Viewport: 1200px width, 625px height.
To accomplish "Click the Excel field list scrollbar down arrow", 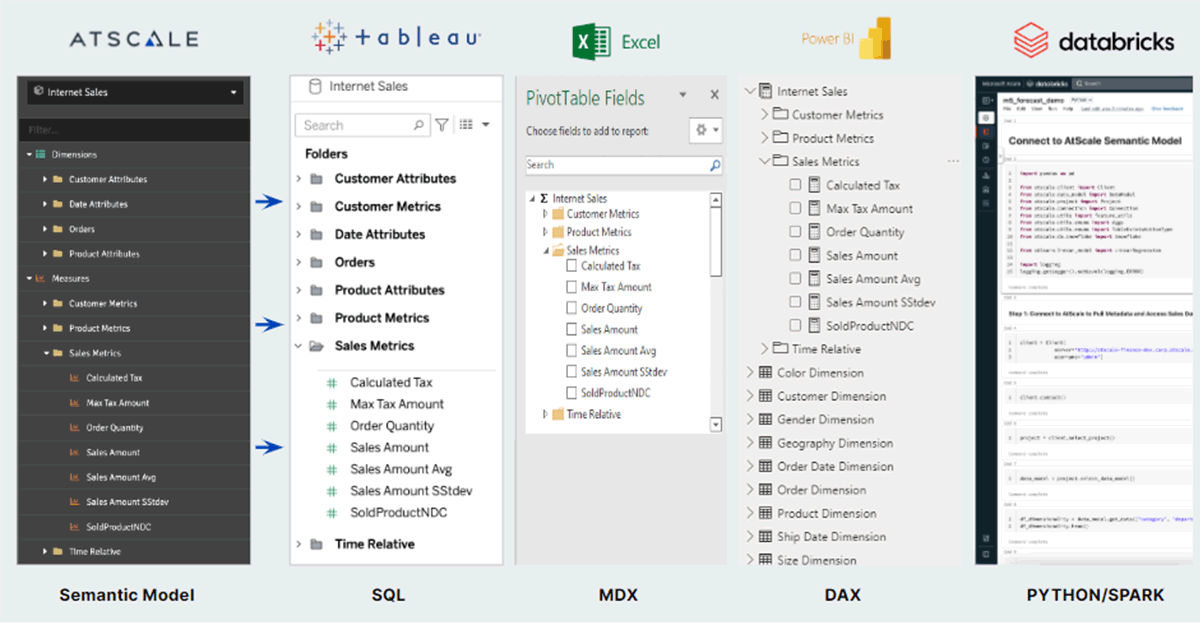I will 715,424.
